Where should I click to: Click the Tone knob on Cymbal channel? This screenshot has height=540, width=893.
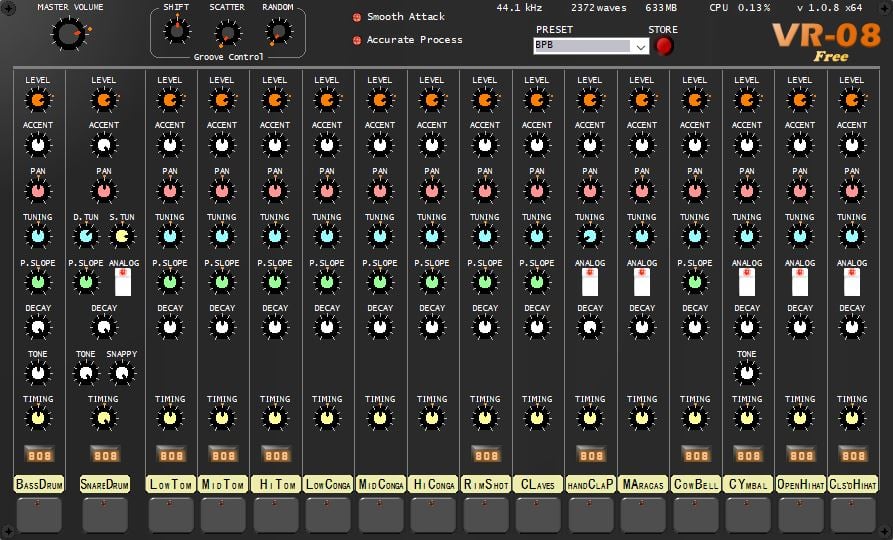747,374
